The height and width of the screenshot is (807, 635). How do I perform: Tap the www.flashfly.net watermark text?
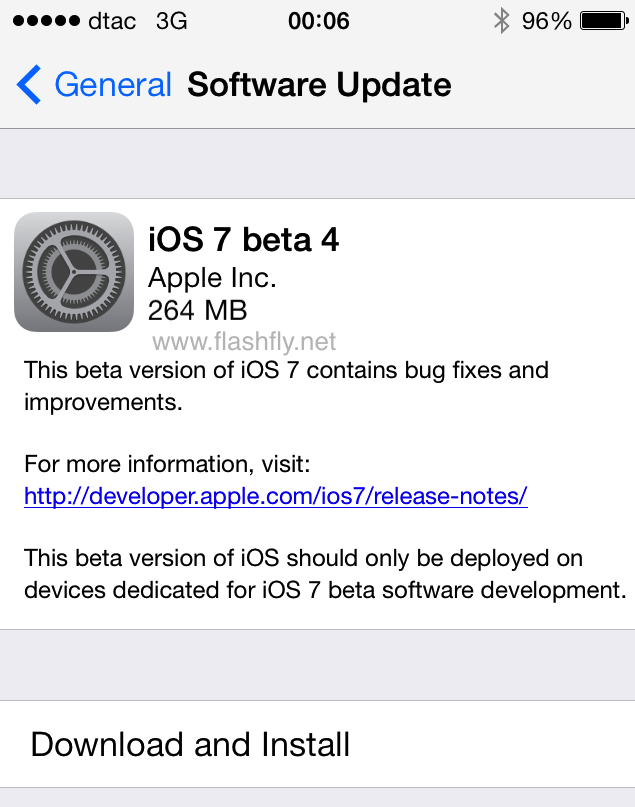[243, 342]
